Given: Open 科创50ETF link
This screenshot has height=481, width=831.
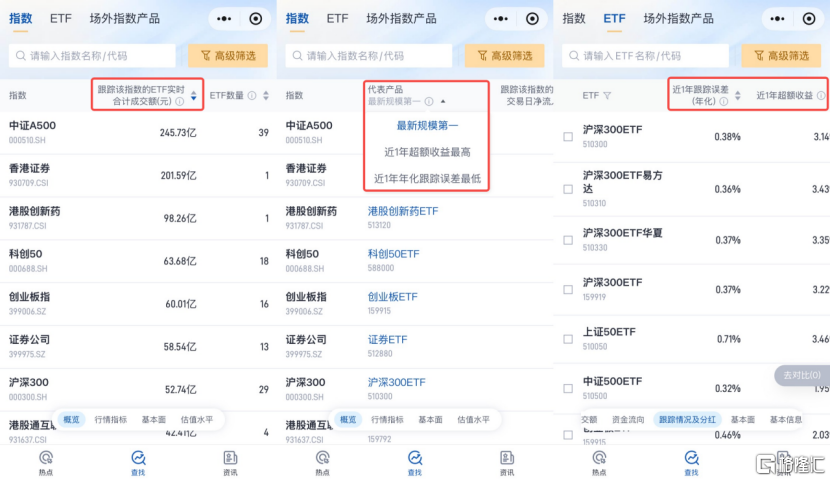Looking at the screenshot, I should (393, 254).
